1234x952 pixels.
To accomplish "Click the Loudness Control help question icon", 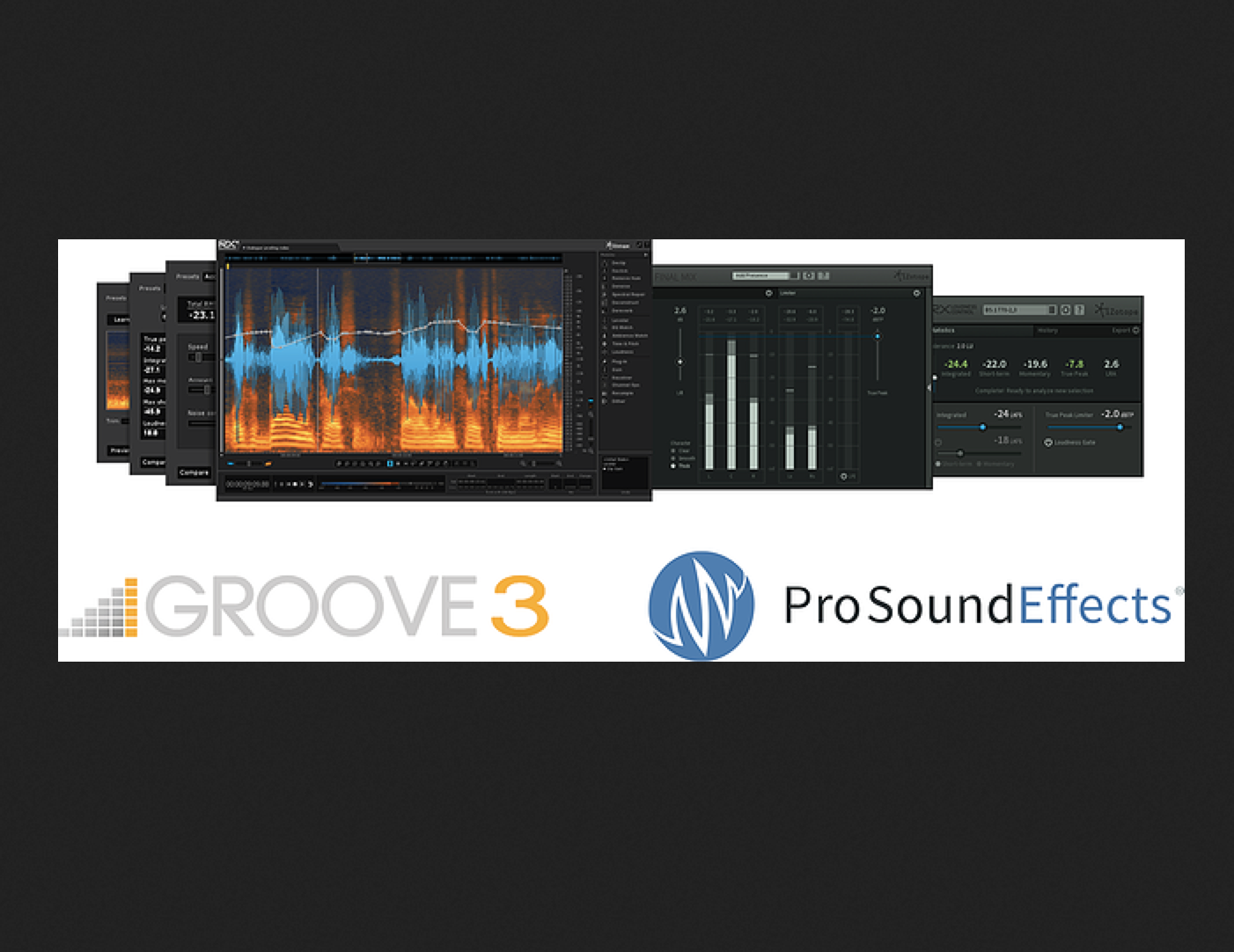I will pyautogui.click(x=1079, y=310).
